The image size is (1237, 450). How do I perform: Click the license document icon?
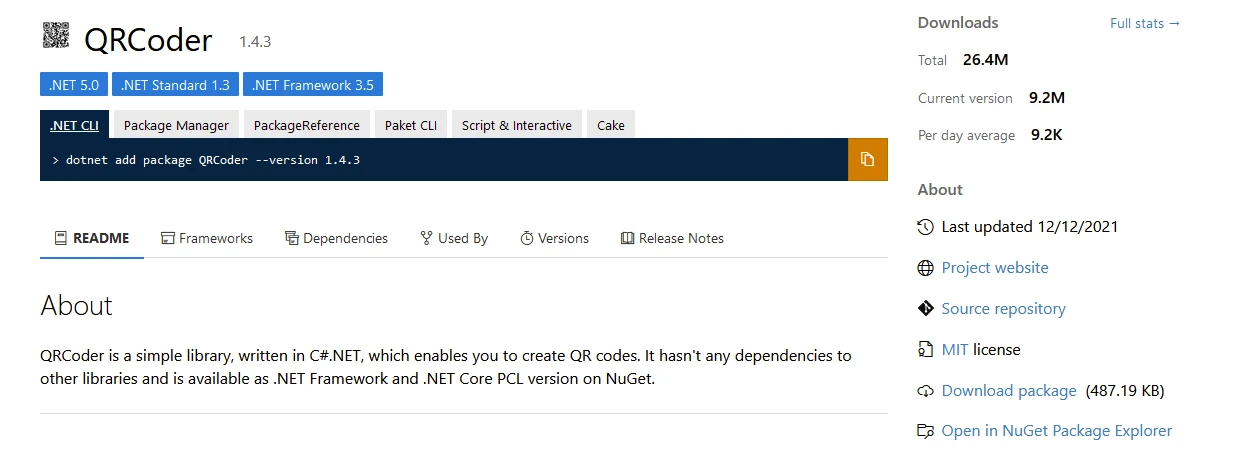(x=925, y=350)
